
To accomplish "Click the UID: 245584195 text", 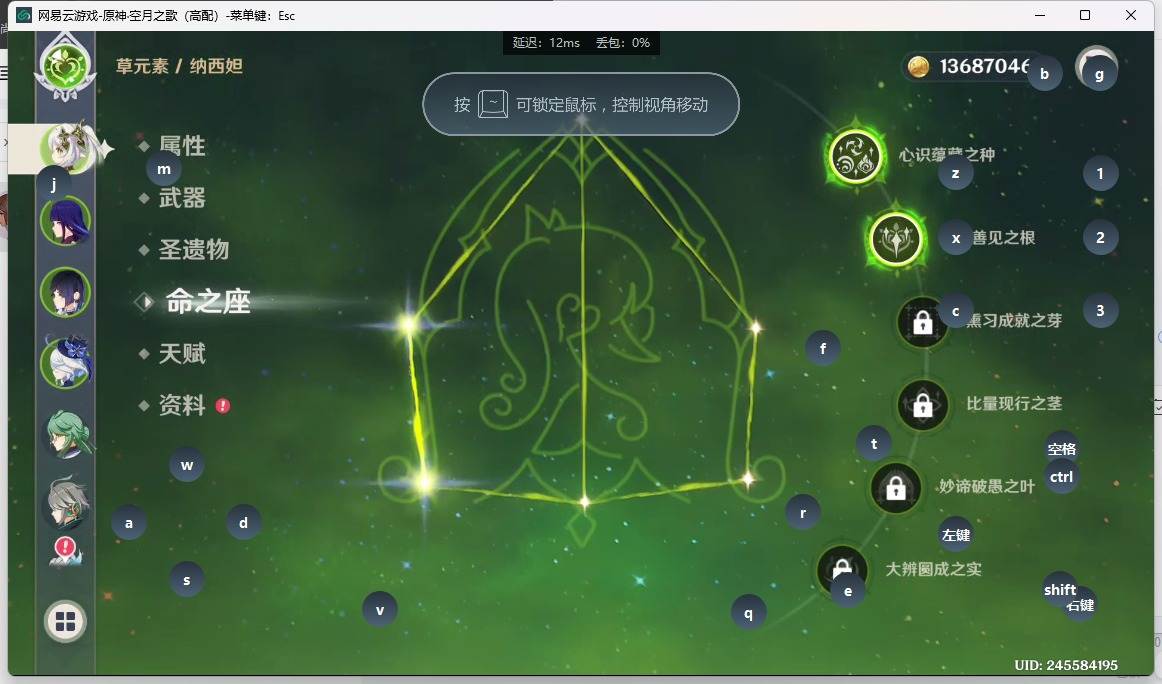I will coord(1066,665).
